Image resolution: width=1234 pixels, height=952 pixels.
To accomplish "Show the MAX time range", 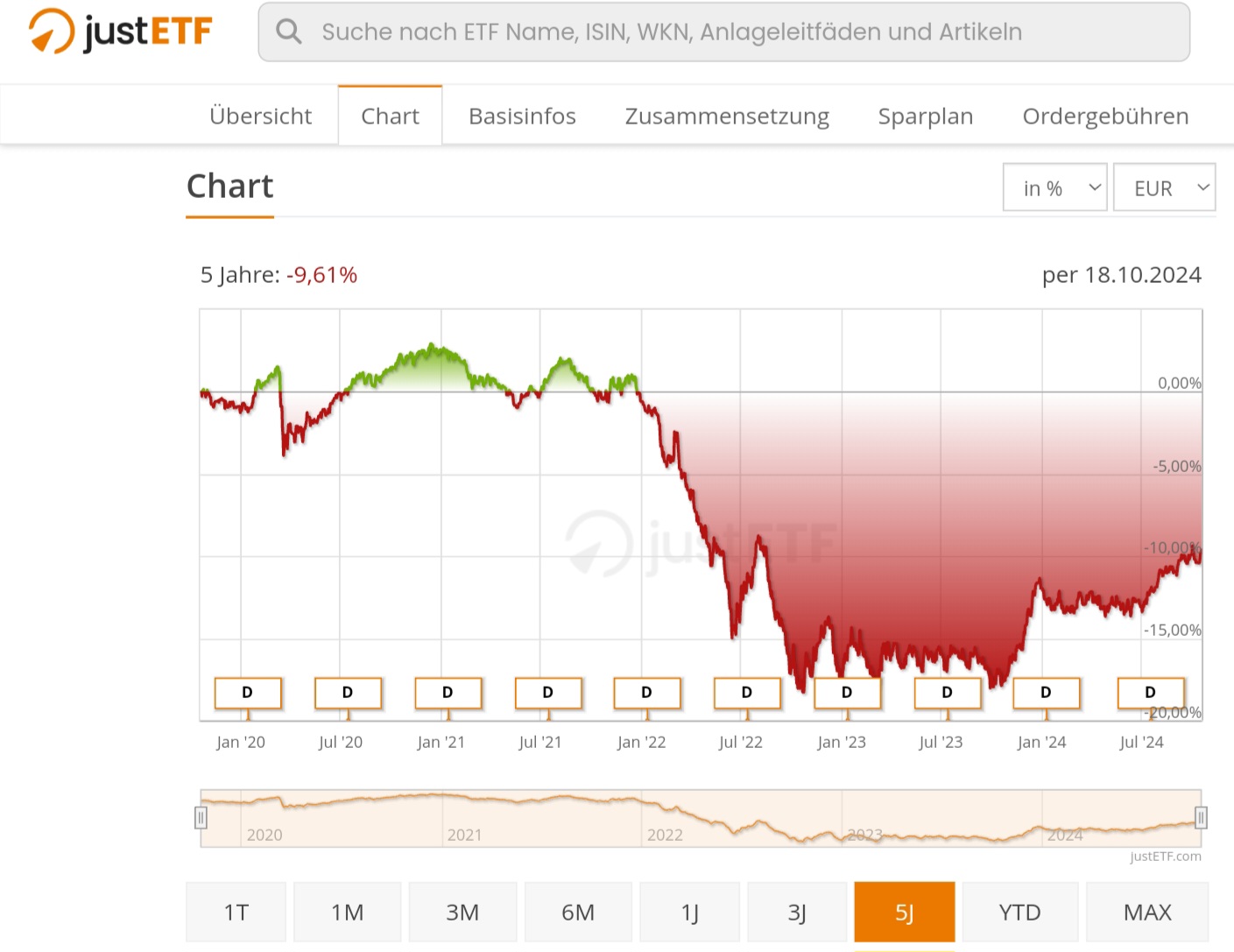I will [x=1147, y=913].
